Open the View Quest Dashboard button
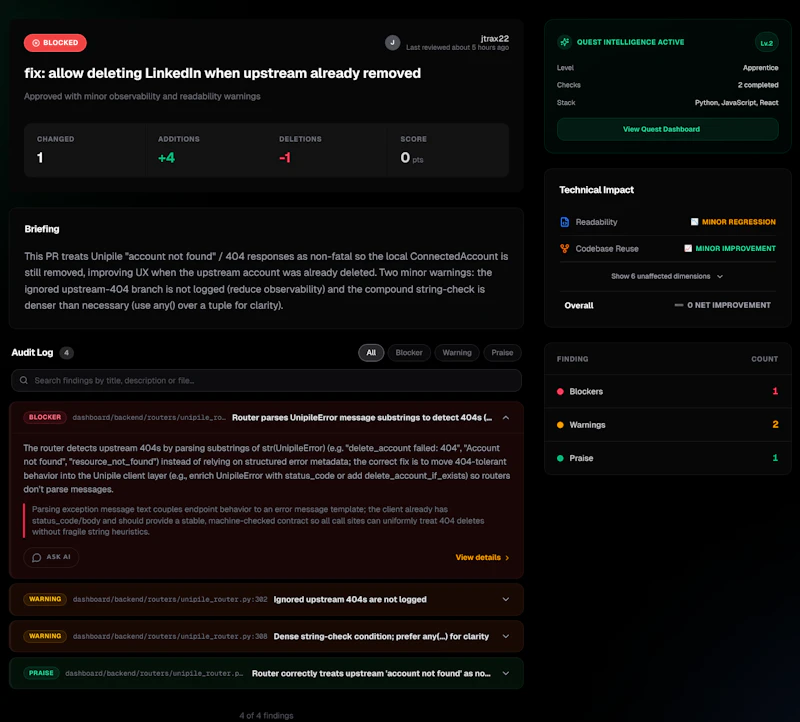800x722 pixels. (667, 129)
